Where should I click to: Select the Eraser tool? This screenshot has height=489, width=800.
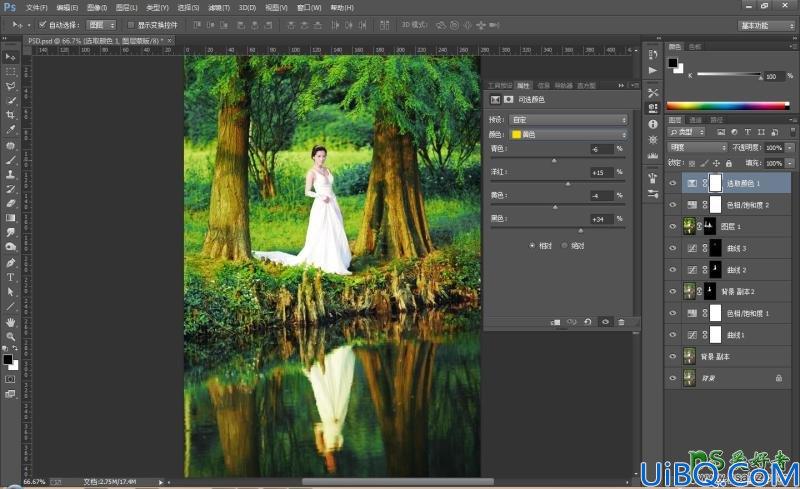(10, 203)
